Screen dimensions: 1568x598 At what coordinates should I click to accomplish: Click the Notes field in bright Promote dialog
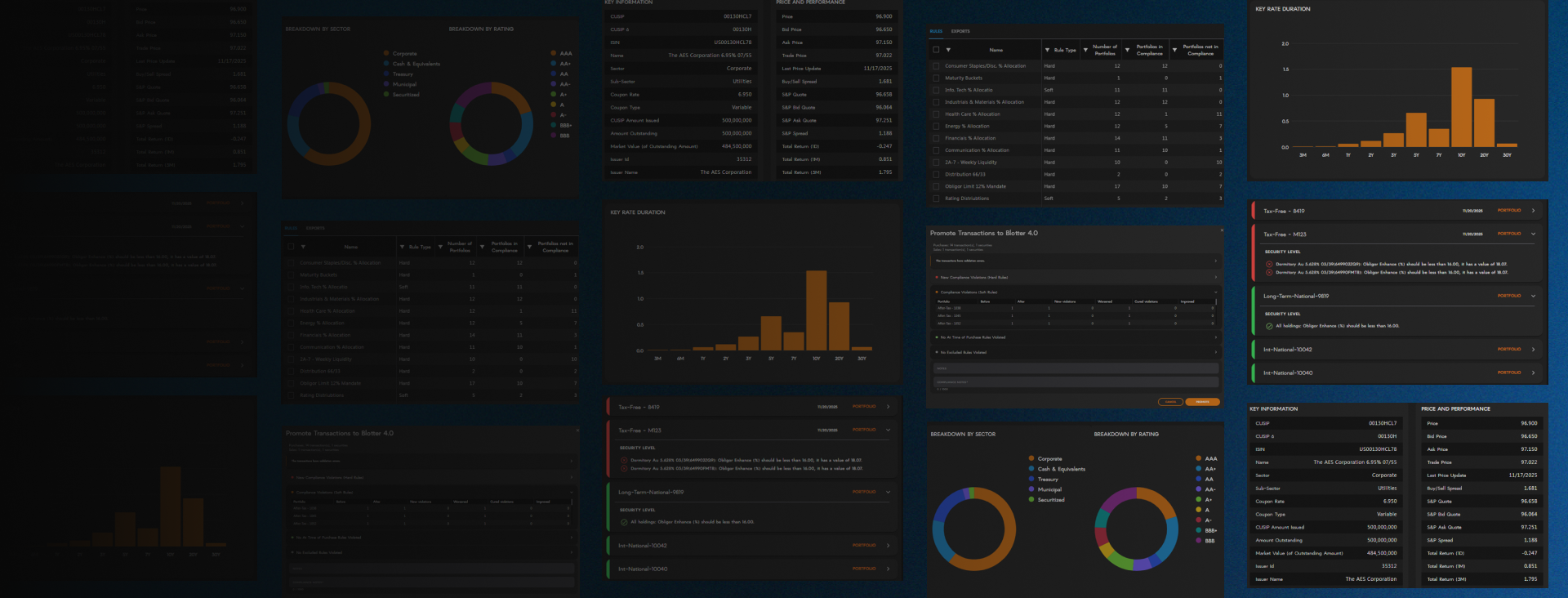1076,368
